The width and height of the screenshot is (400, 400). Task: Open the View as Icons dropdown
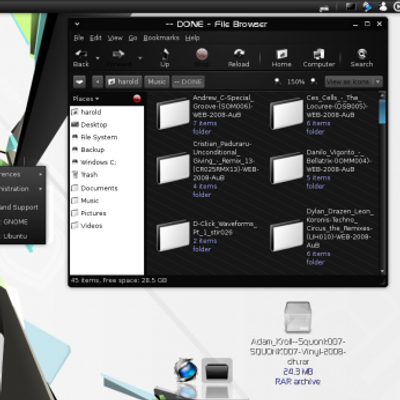click(354, 82)
